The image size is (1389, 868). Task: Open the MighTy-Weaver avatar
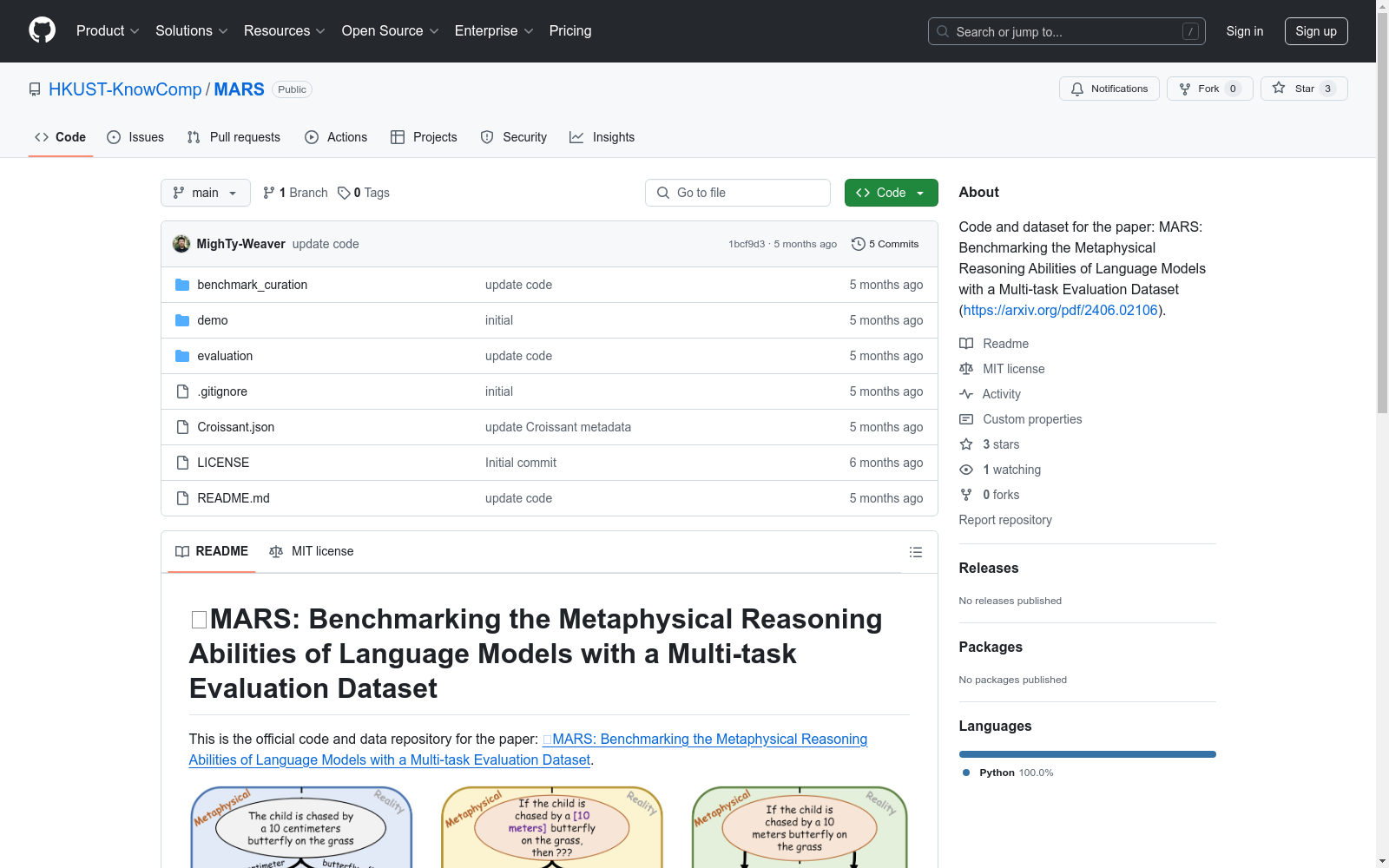pos(181,244)
